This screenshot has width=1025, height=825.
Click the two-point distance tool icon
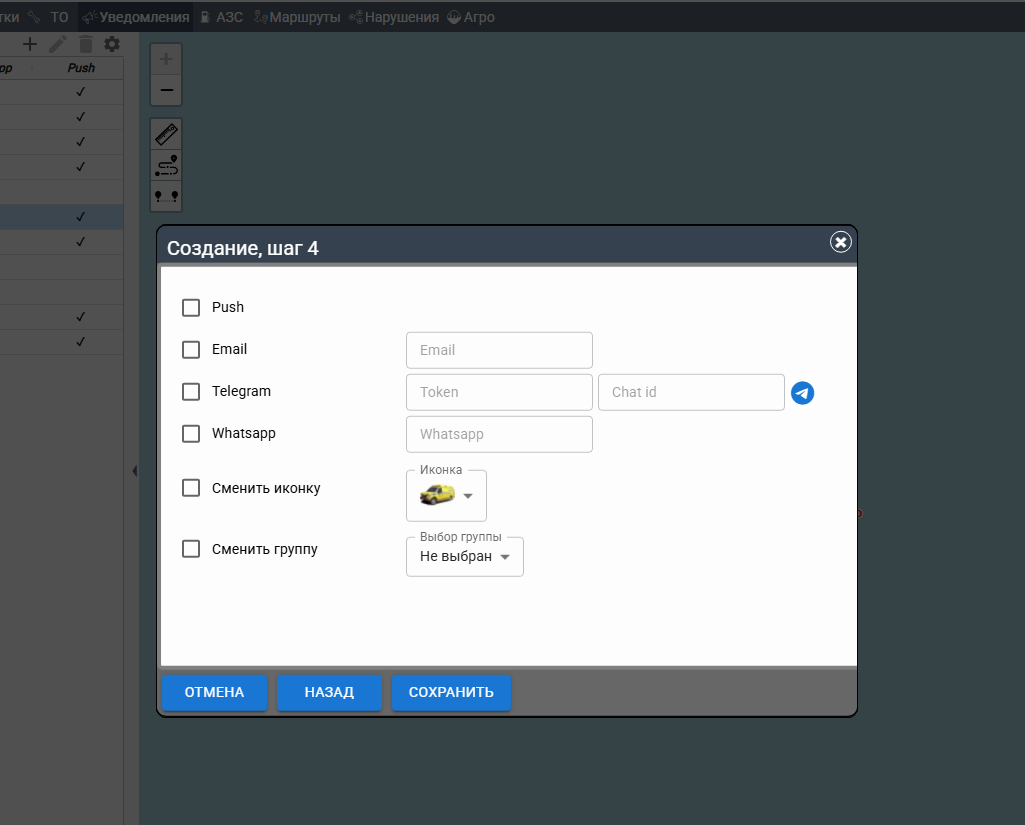pos(166,196)
